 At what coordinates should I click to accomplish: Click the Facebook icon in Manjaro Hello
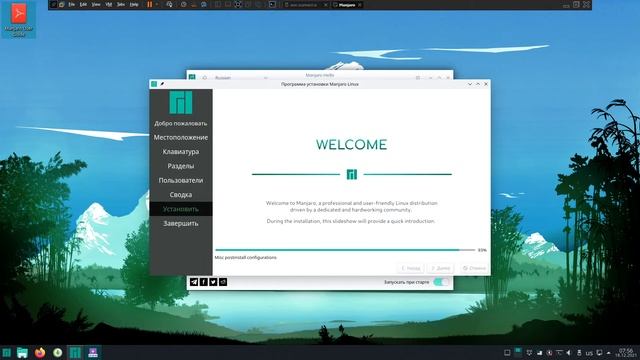pos(204,282)
